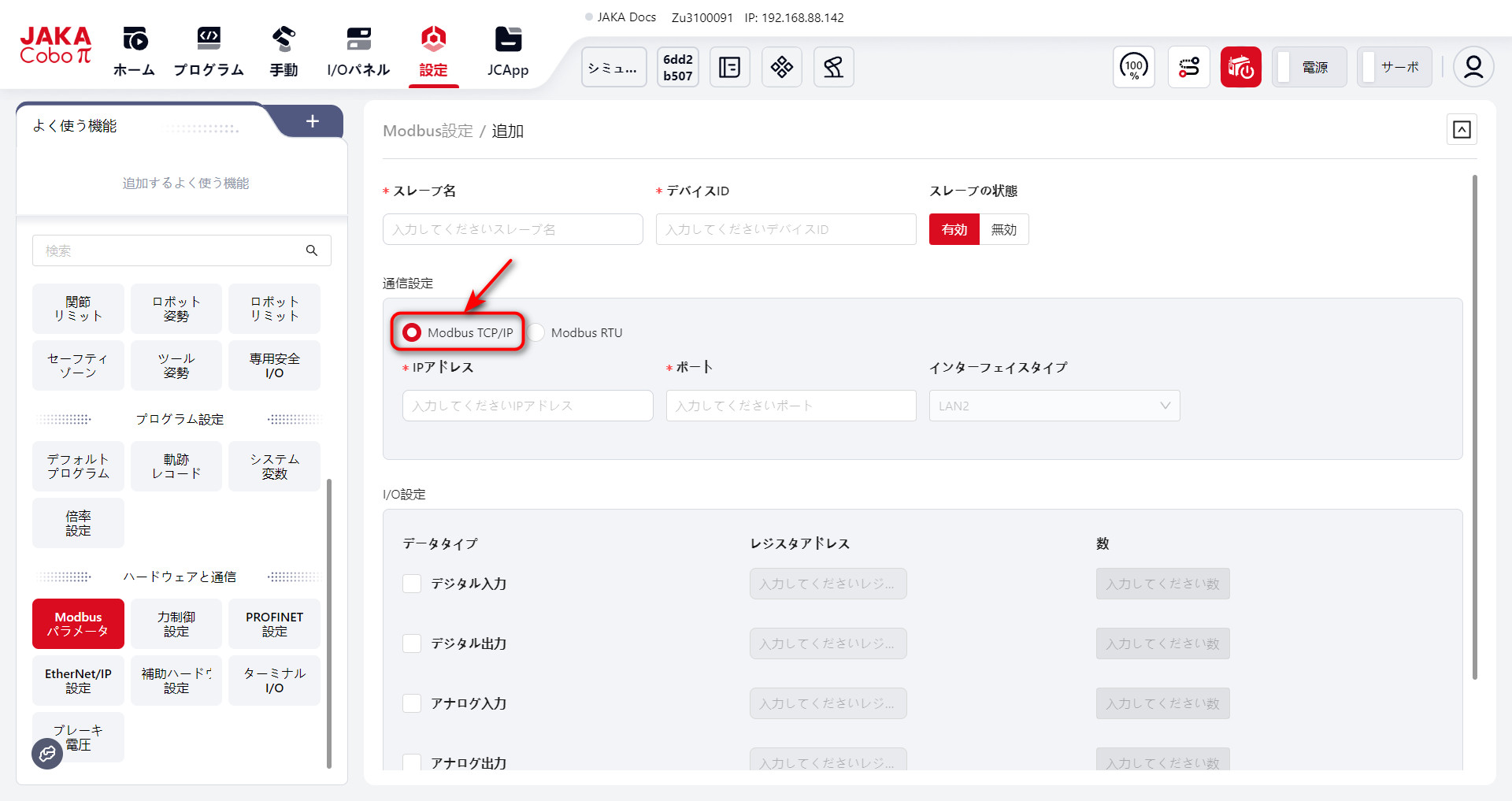Check the デジタル入力 checkbox
The width and height of the screenshot is (1512, 801).
[x=412, y=584]
